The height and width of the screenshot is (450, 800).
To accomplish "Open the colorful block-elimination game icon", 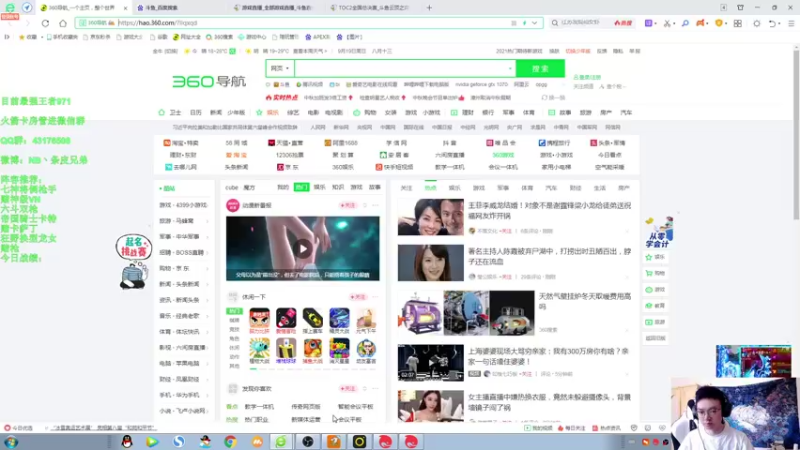I will pos(339,348).
